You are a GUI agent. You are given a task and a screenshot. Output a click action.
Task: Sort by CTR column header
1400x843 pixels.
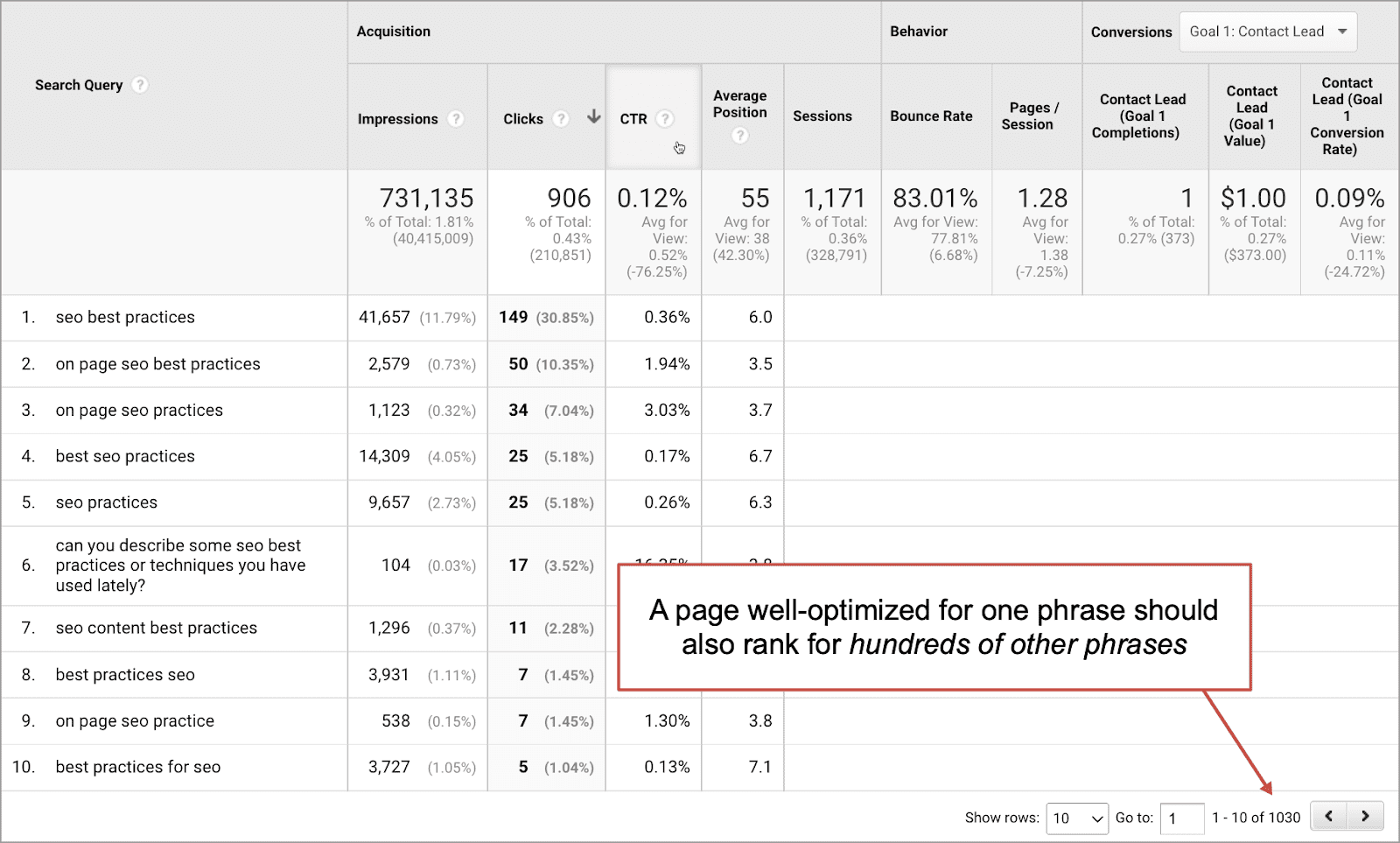[x=633, y=119]
